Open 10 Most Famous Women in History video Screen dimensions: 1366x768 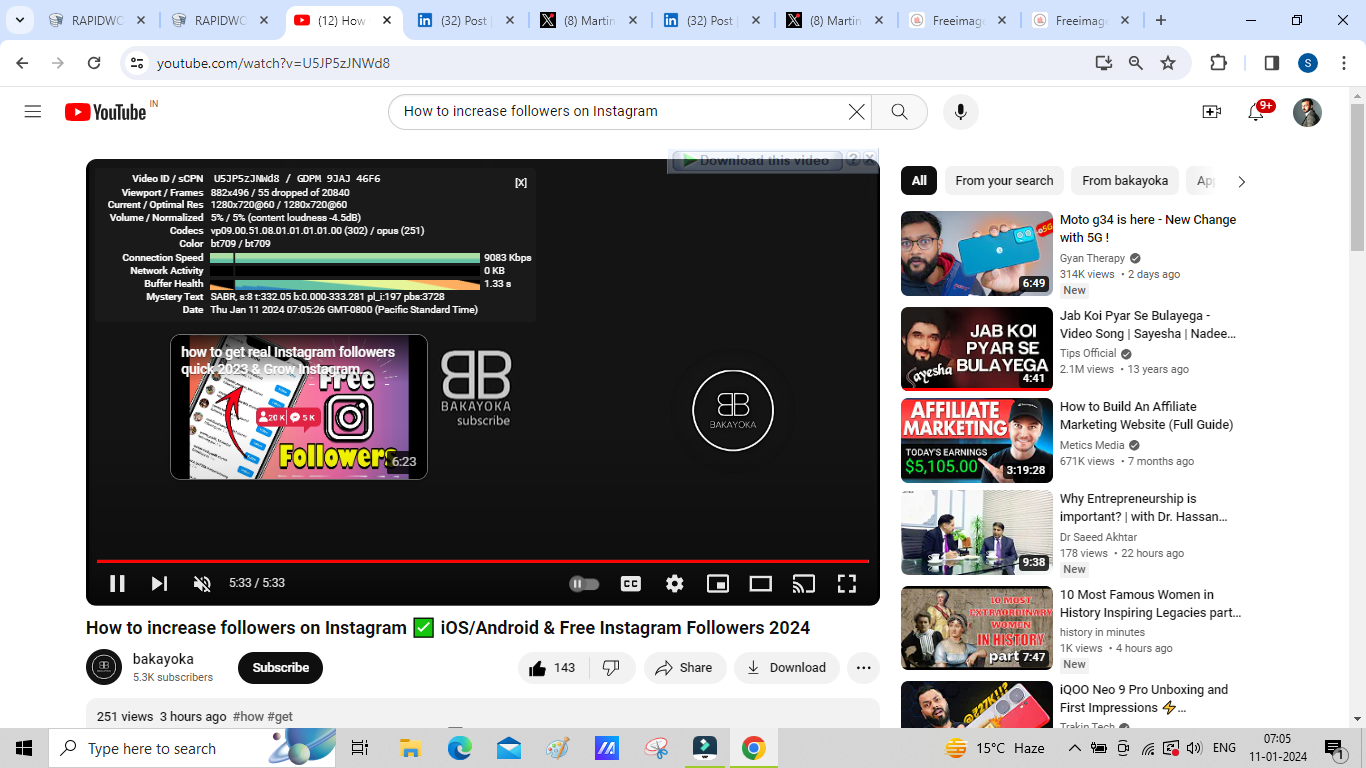click(x=1150, y=603)
